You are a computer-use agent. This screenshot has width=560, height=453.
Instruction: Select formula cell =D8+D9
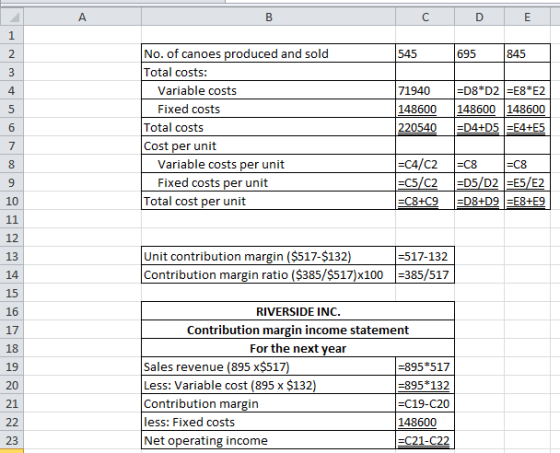[479, 201]
